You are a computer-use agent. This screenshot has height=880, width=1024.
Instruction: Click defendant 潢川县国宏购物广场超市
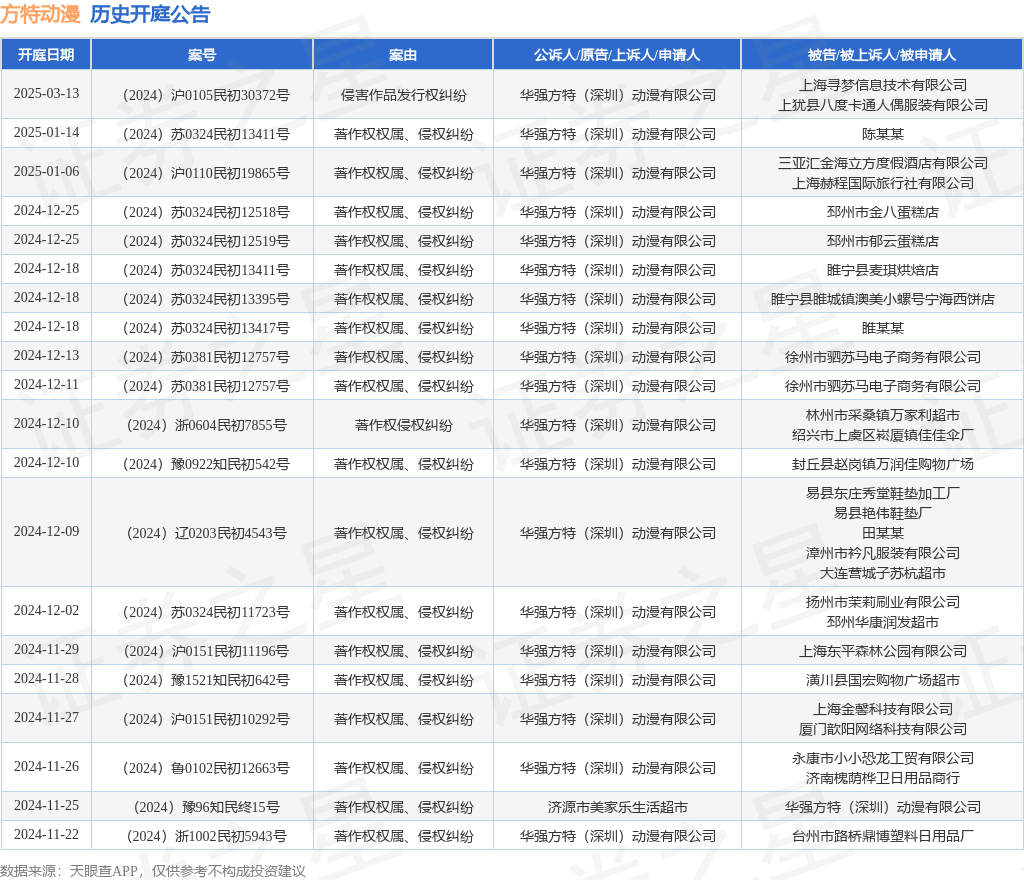click(x=883, y=680)
